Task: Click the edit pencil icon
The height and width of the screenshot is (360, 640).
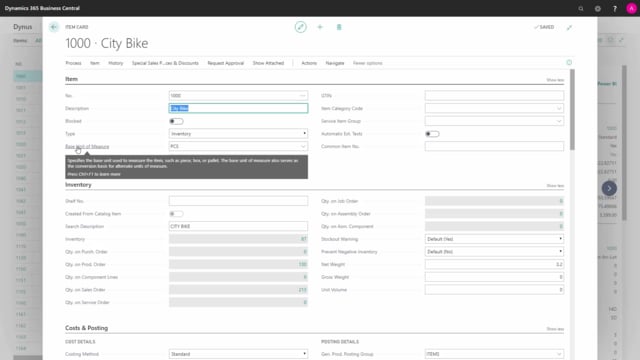Action: (x=300, y=27)
